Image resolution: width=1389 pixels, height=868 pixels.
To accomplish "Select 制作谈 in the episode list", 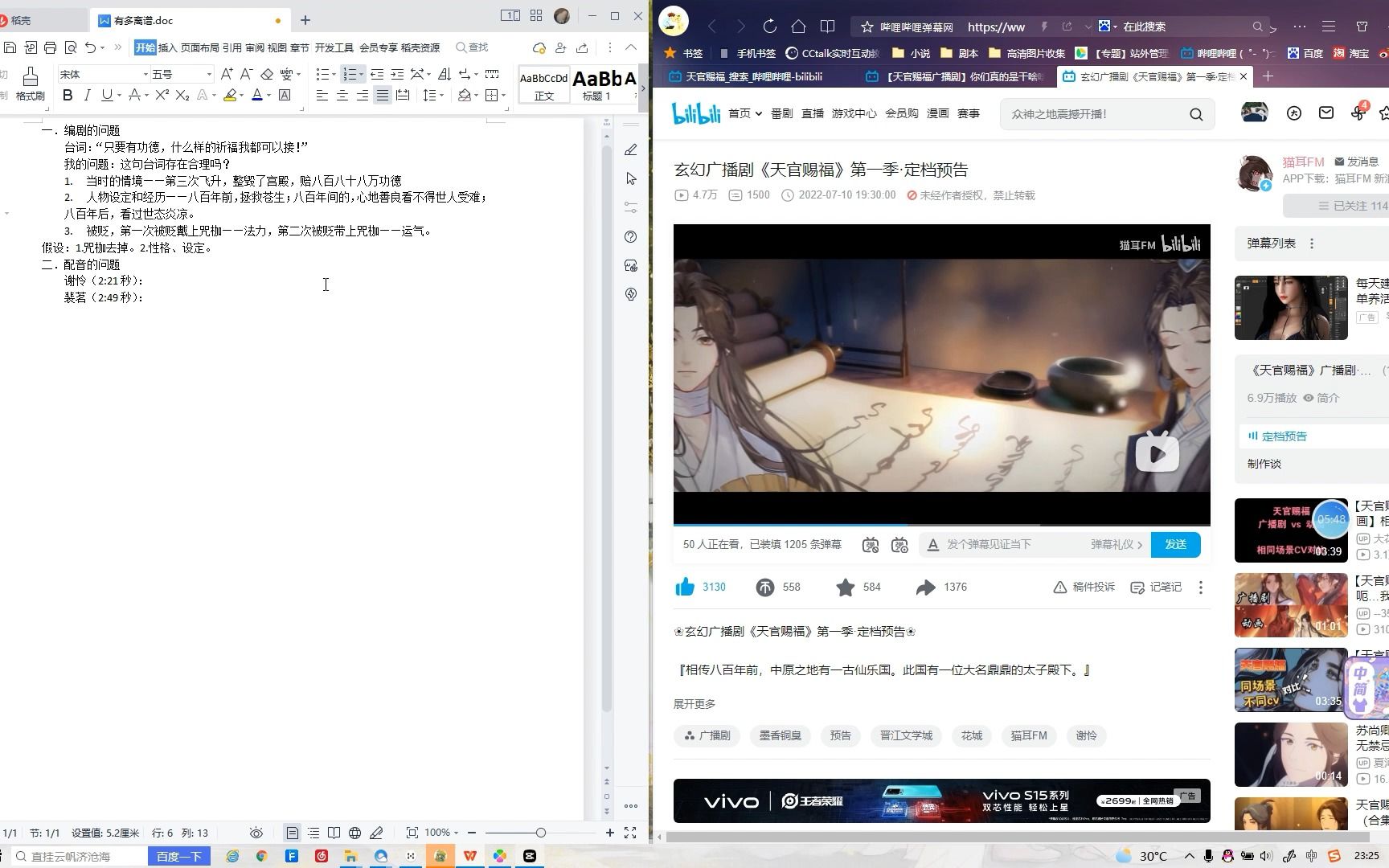I will point(1264,464).
